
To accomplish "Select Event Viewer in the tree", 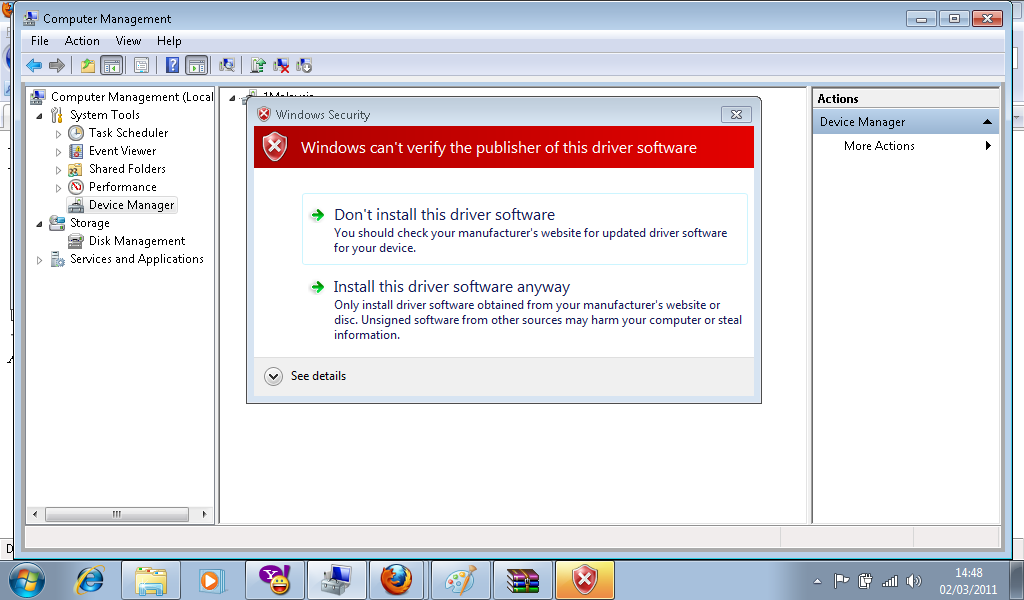I will tap(123, 151).
